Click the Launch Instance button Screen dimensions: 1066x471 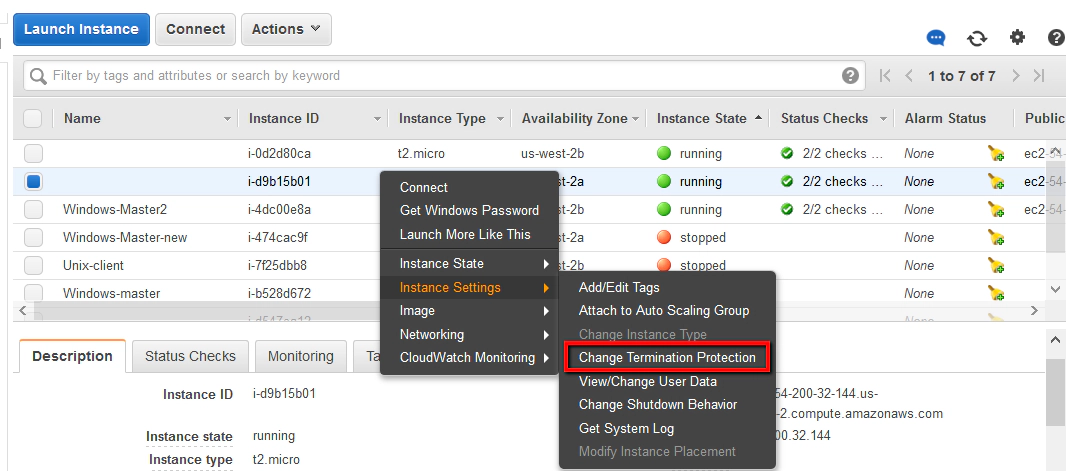click(x=81, y=29)
